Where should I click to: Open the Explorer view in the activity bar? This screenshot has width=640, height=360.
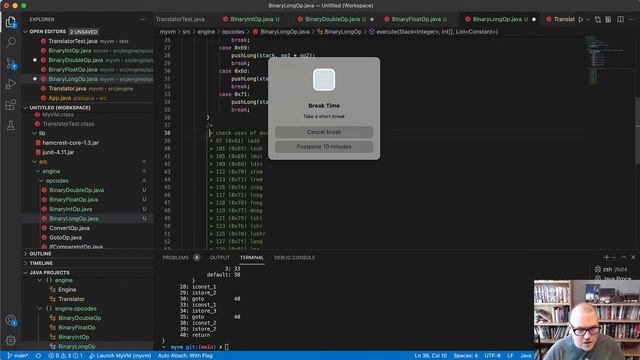pyautogui.click(x=11, y=22)
